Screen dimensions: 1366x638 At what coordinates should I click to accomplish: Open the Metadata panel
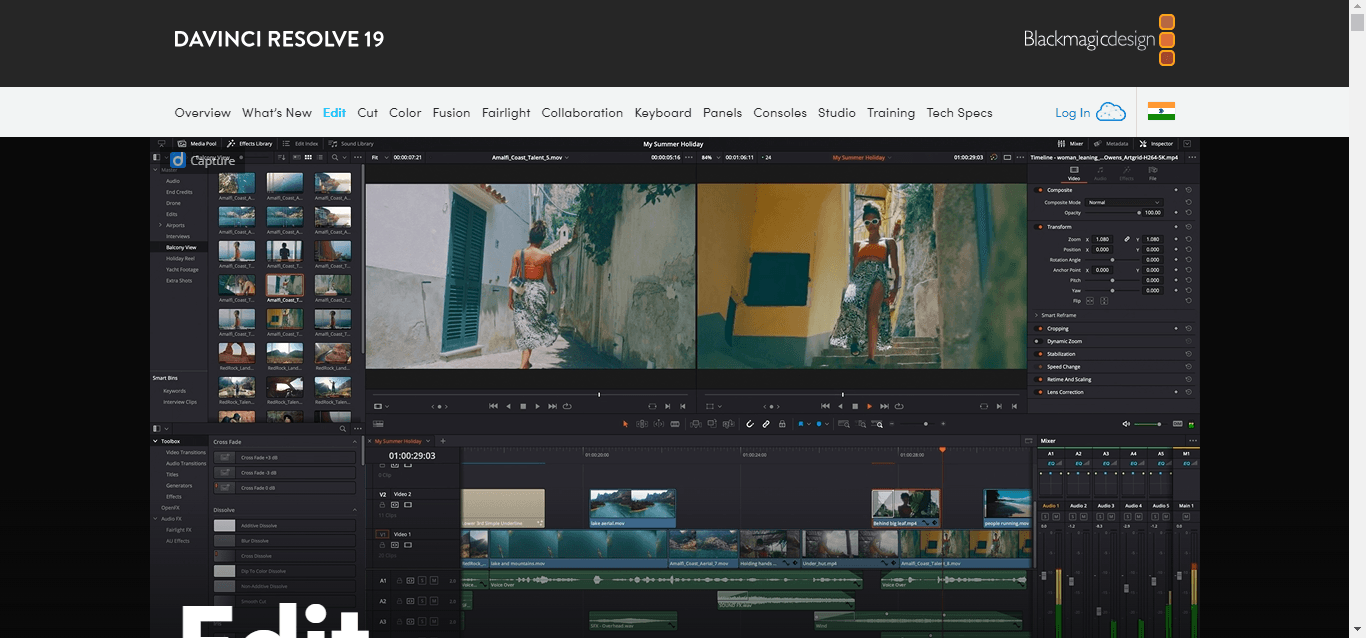tap(1111, 144)
